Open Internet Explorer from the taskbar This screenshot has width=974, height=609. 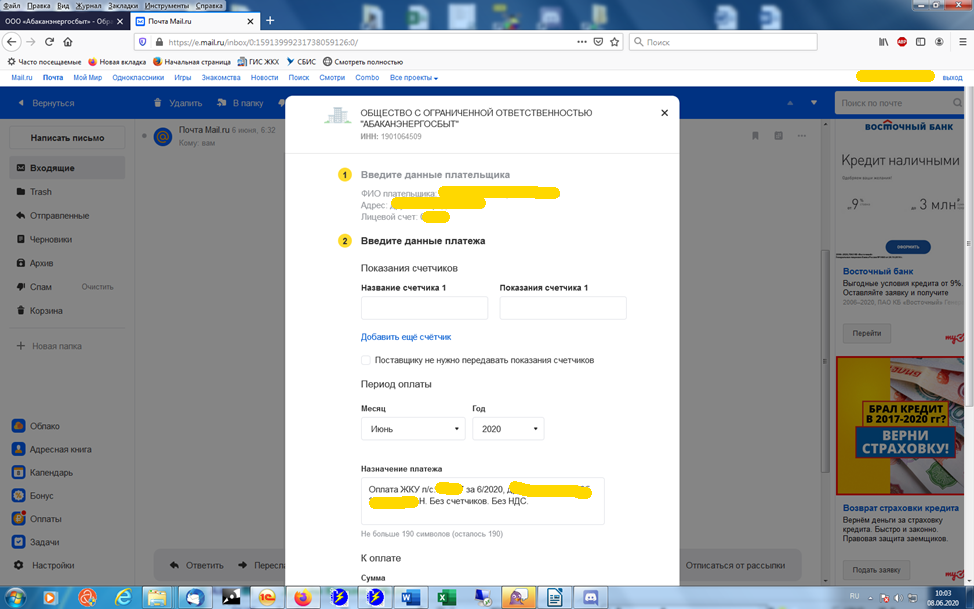[122, 598]
